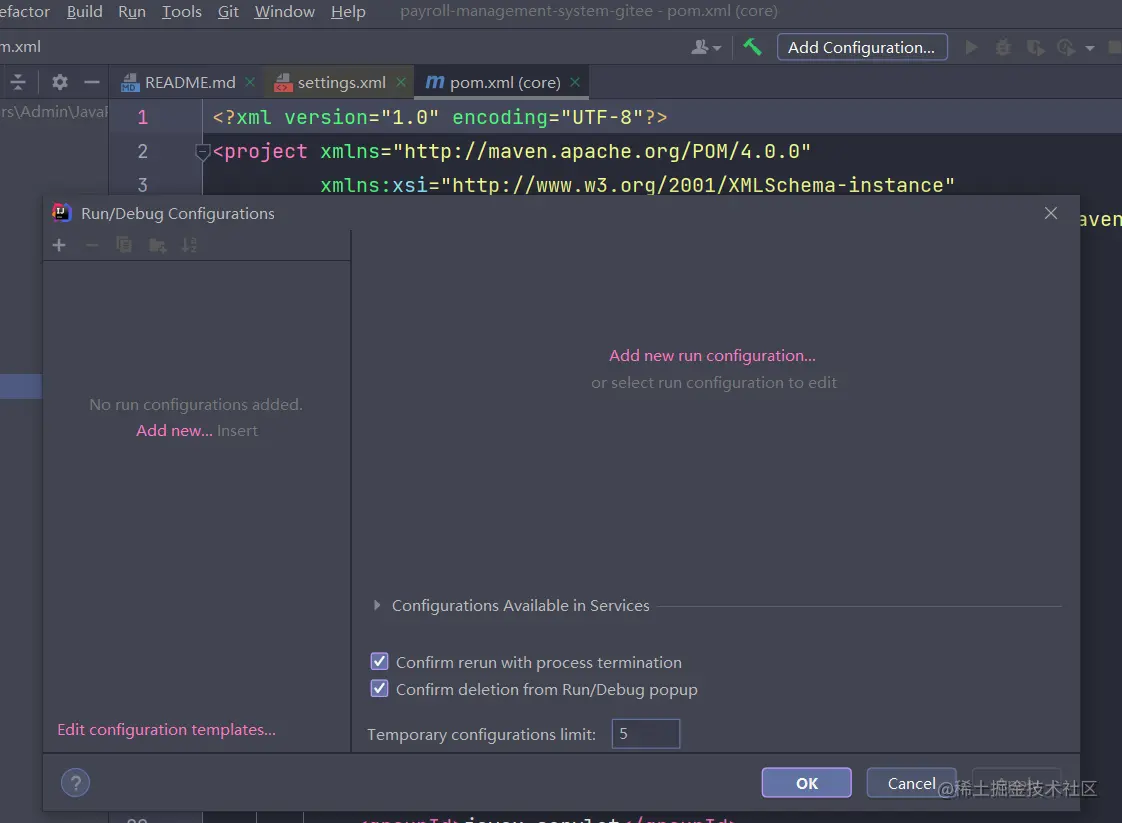
Task: Click the Build project hammer icon
Action: (752, 47)
